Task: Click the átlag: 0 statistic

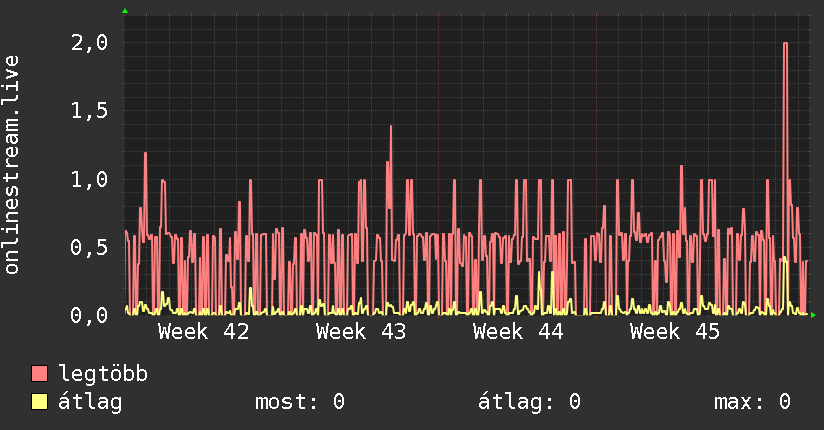Action: click(530, 402)
